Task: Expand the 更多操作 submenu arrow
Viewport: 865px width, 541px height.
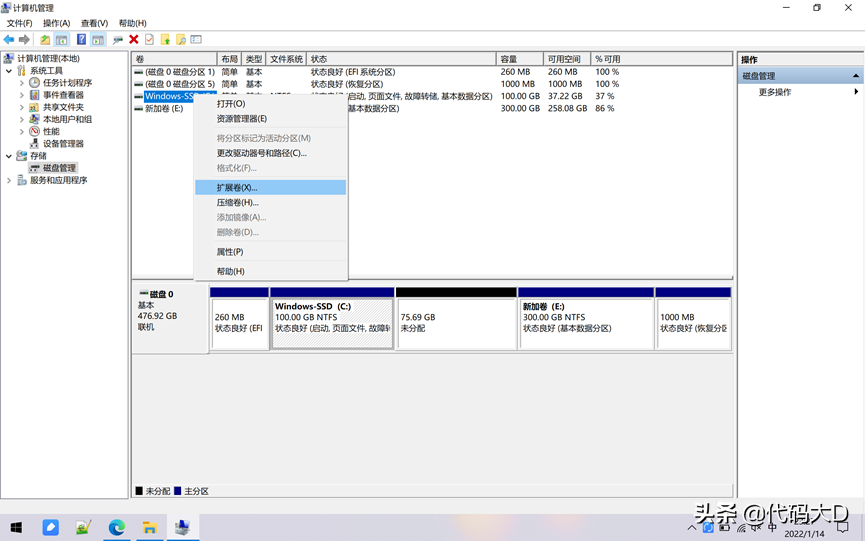Action: point(855,92)
